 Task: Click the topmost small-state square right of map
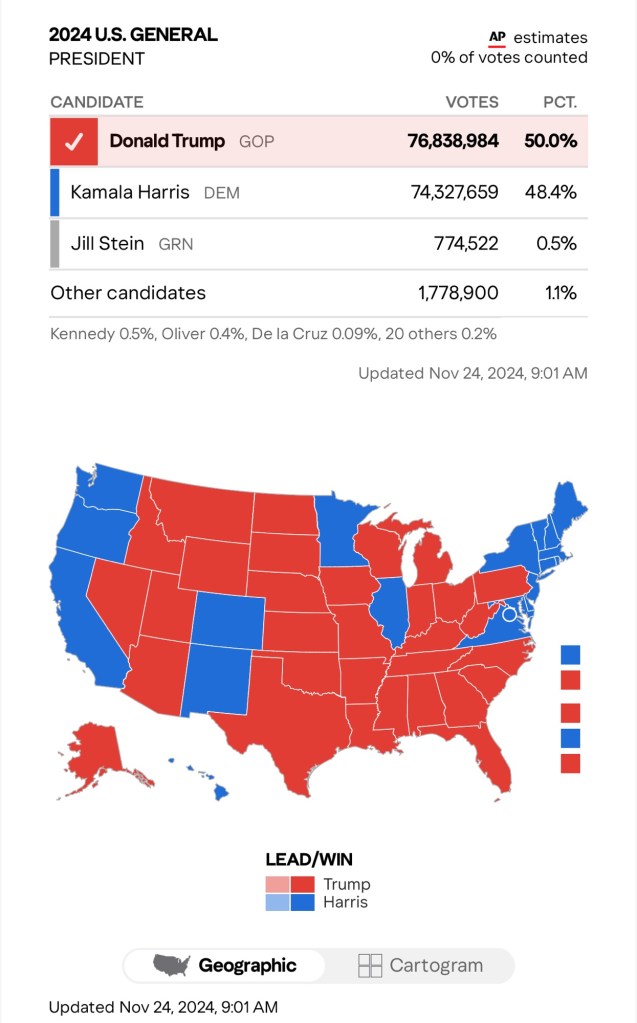click(x=570, y=655)
